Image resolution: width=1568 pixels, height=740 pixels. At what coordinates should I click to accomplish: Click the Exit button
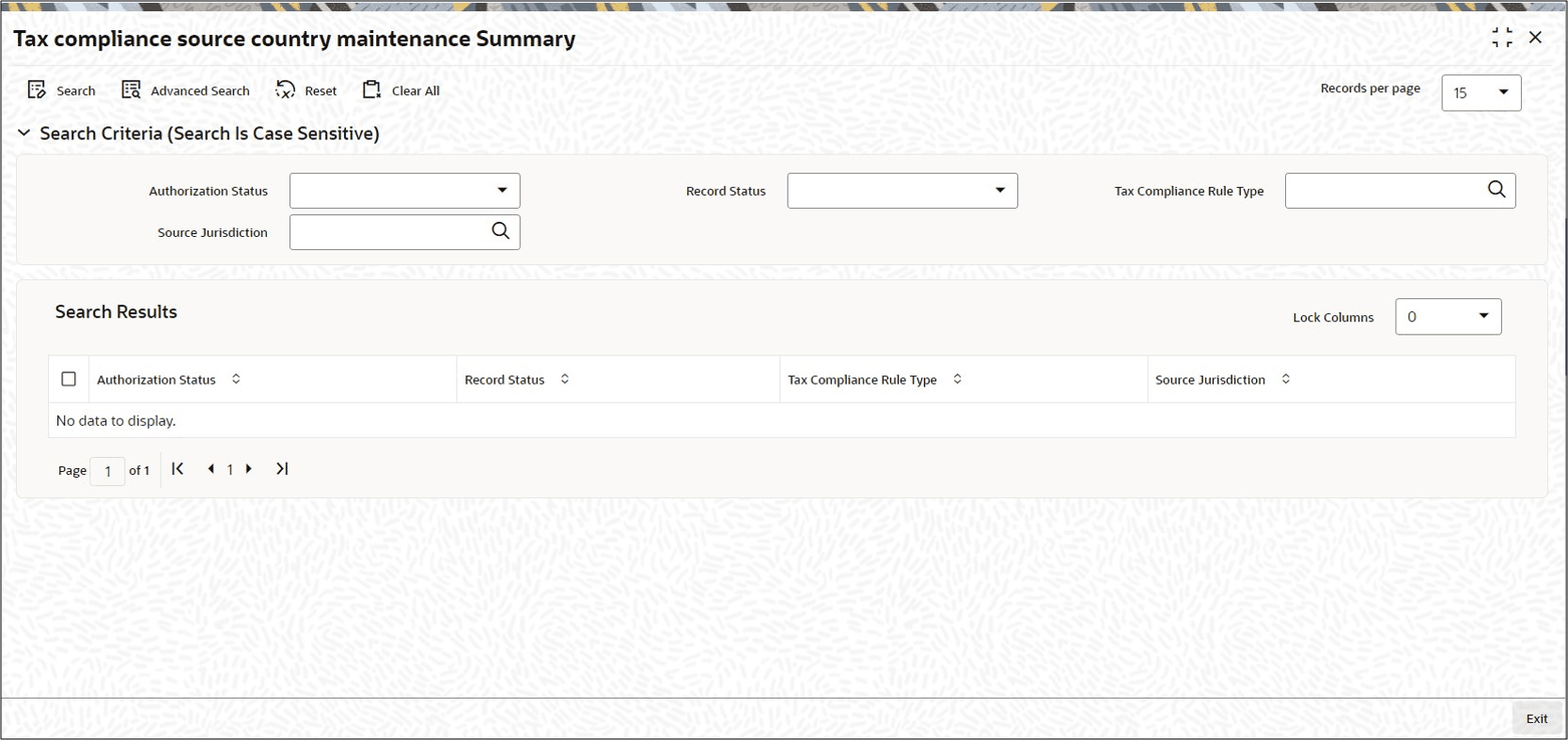pyautogui.click(x=1537, y=718)
